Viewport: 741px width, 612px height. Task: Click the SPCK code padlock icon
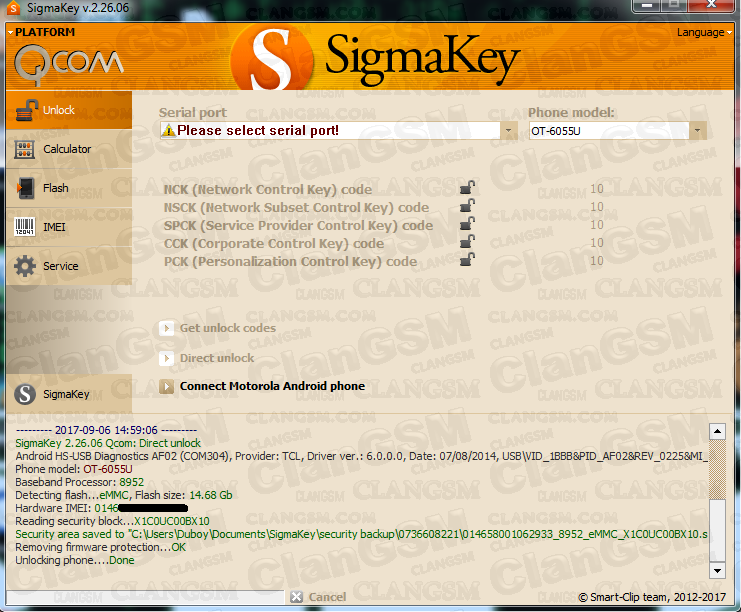tap(467, 224)
